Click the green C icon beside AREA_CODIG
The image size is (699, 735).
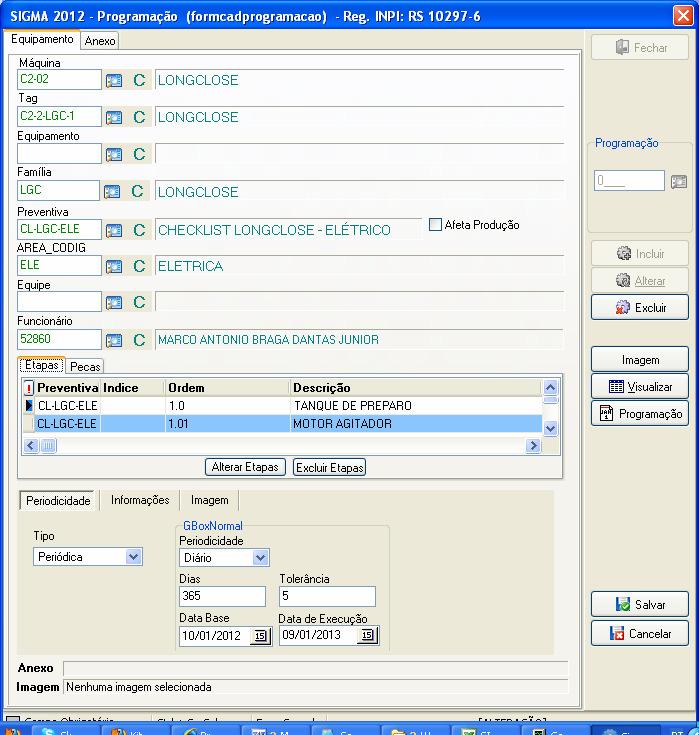[x=139, y=266]
